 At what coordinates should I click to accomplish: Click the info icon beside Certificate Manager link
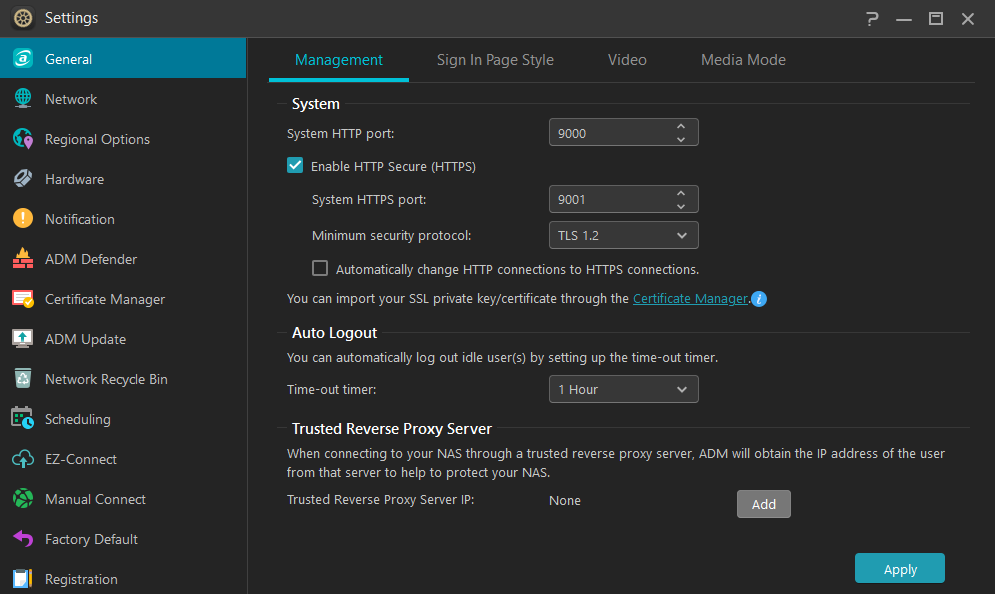tap(759, 298)
